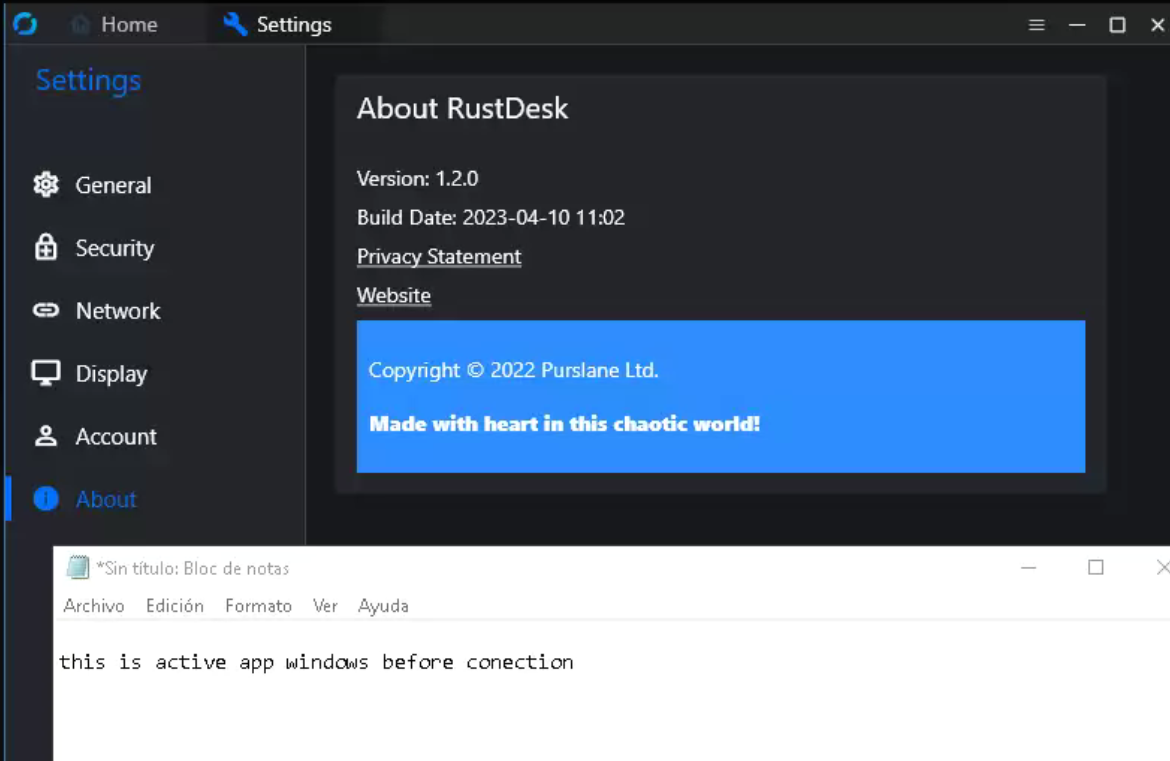Open Account settings via the person icon

[45, 436]
